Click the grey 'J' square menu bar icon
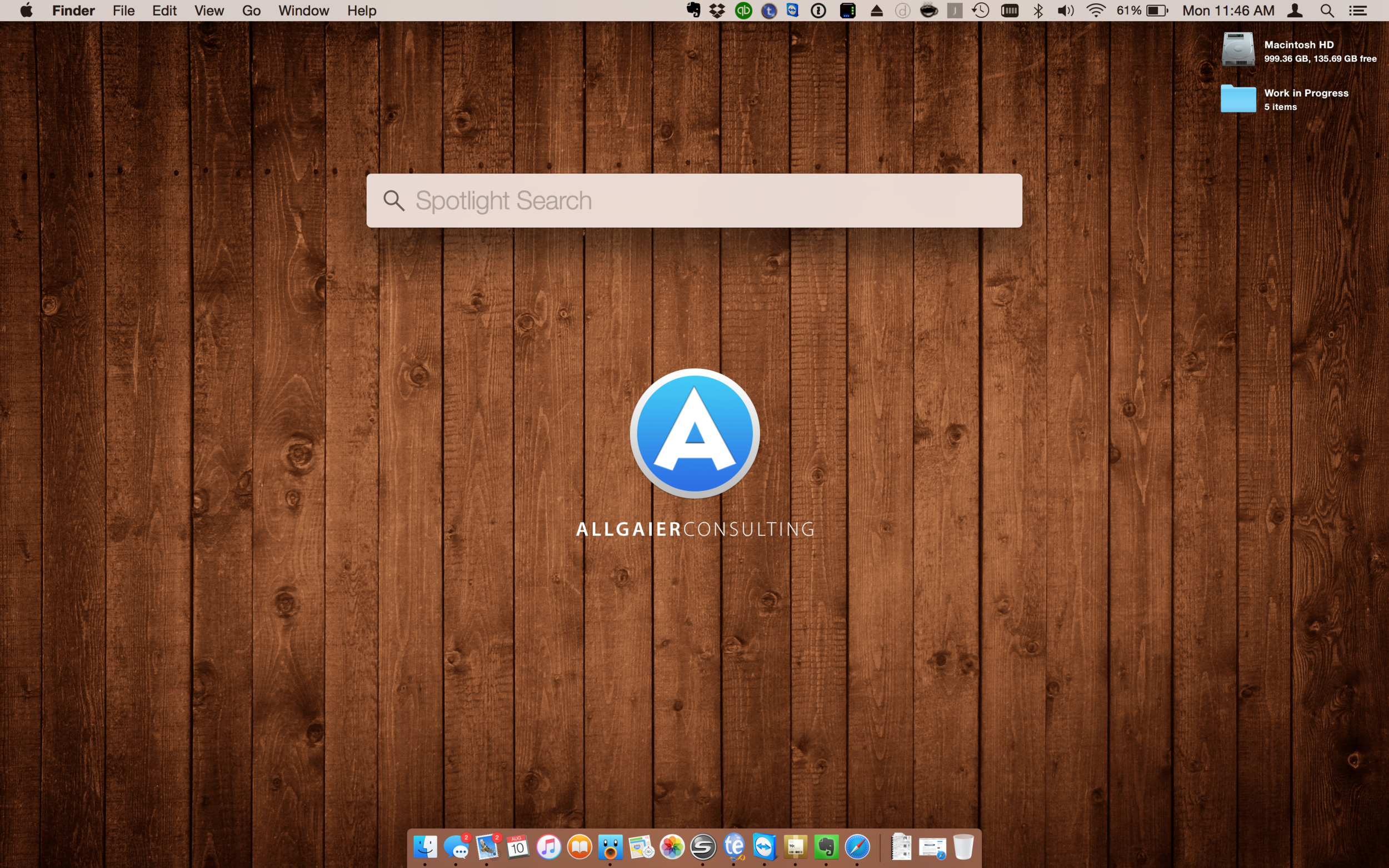 coord(955,11)
